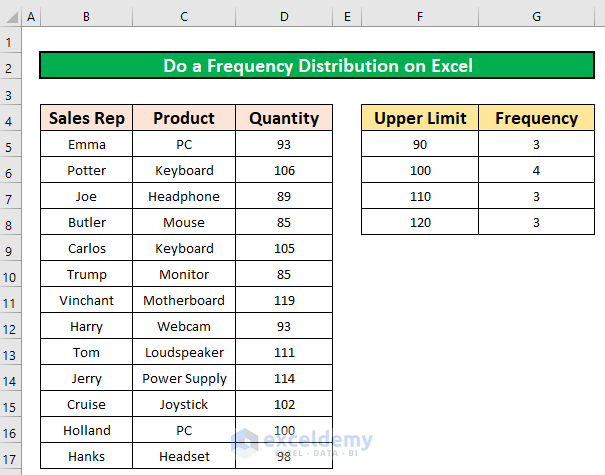Select column D header
The height and width of the screenshot is (475, 605).
coord(284,17)
